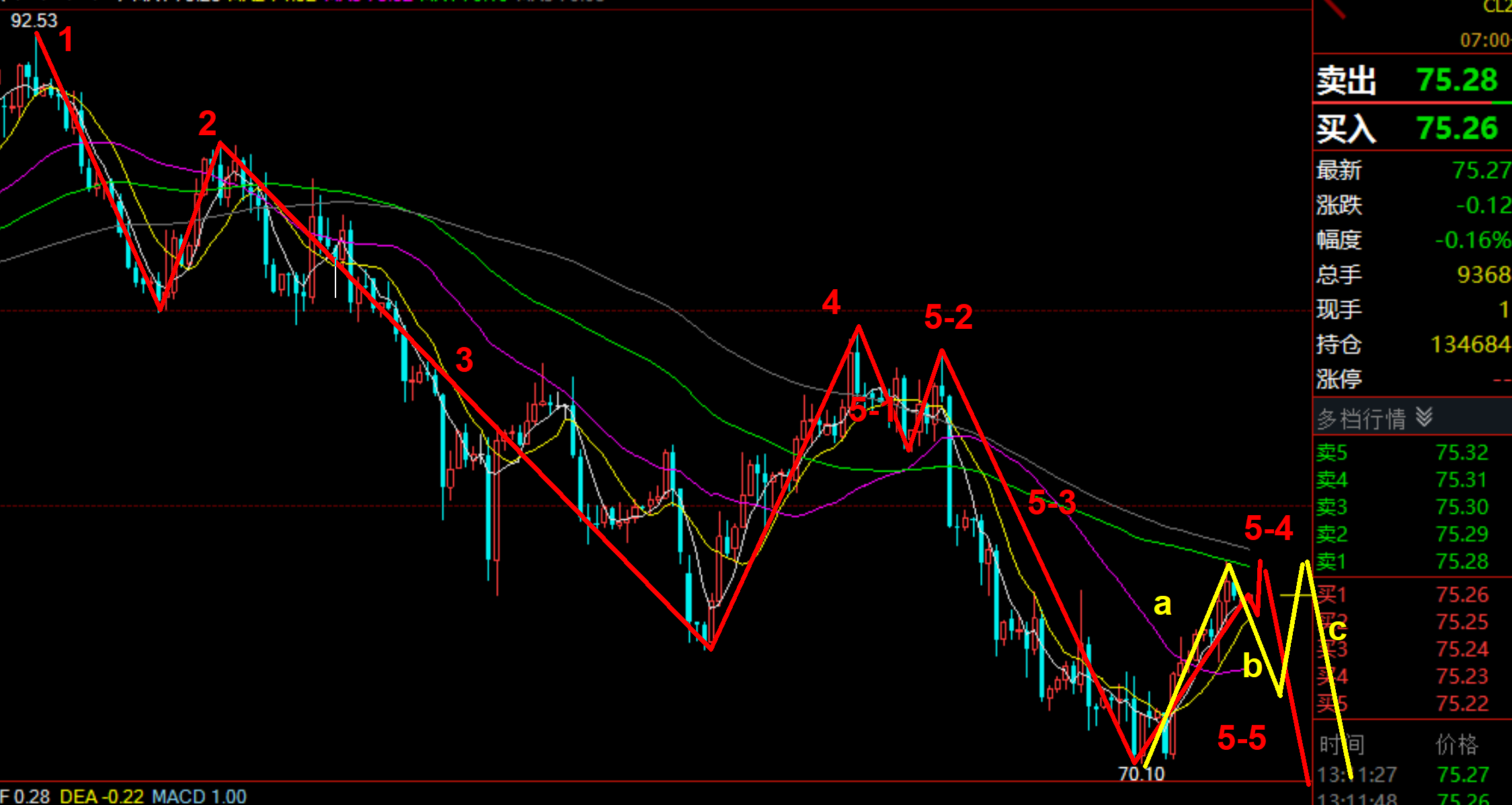1512x805 pixels.
Task: Expand the 多档行情 double-chevron arrow
Action: (x=1424, y=418)
